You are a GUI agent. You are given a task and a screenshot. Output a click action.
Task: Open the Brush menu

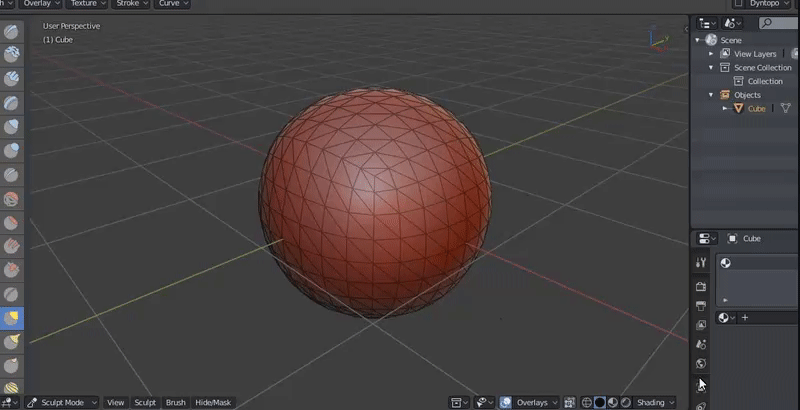176,402
